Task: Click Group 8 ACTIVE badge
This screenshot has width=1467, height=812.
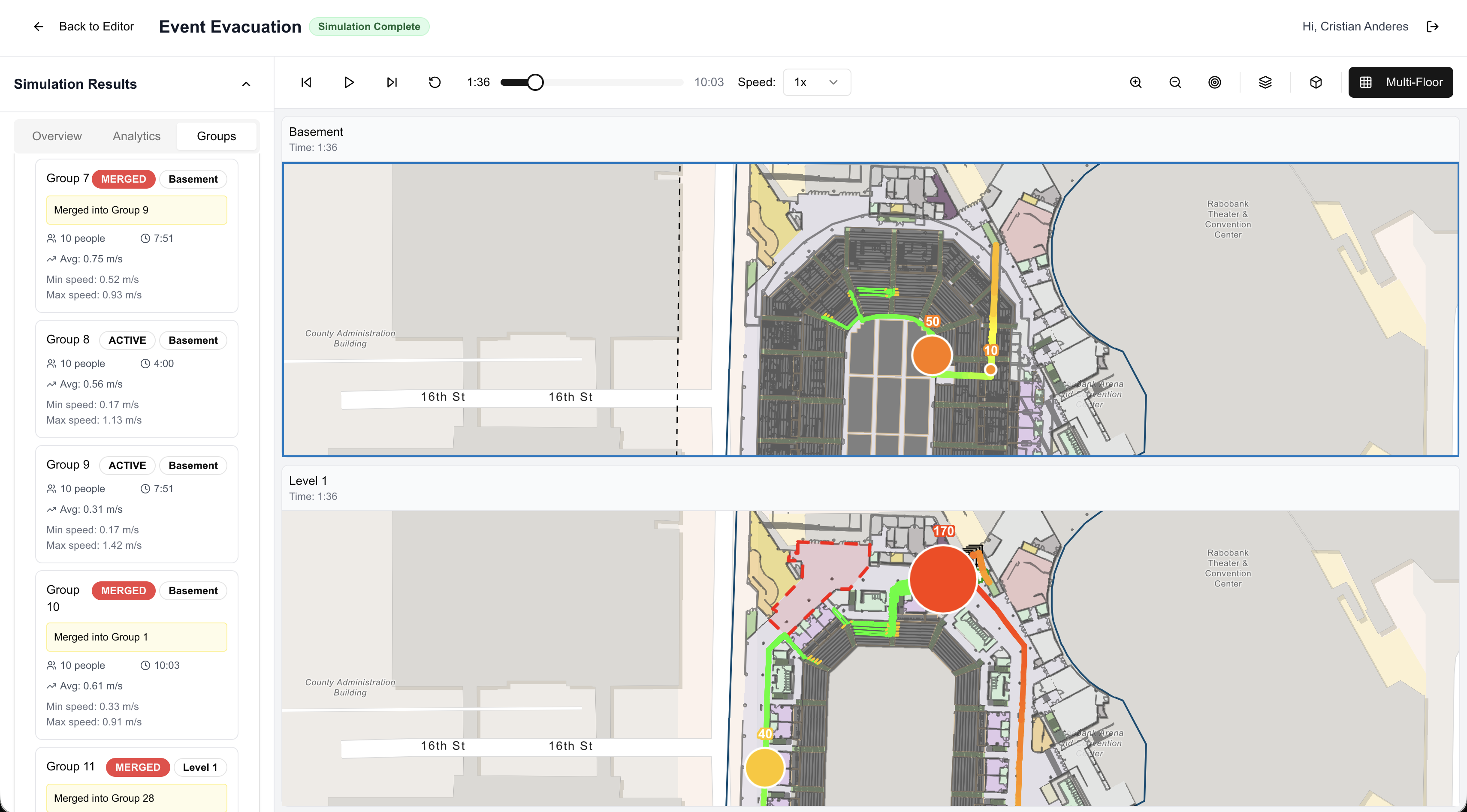Action: click(x=127, y=340)
